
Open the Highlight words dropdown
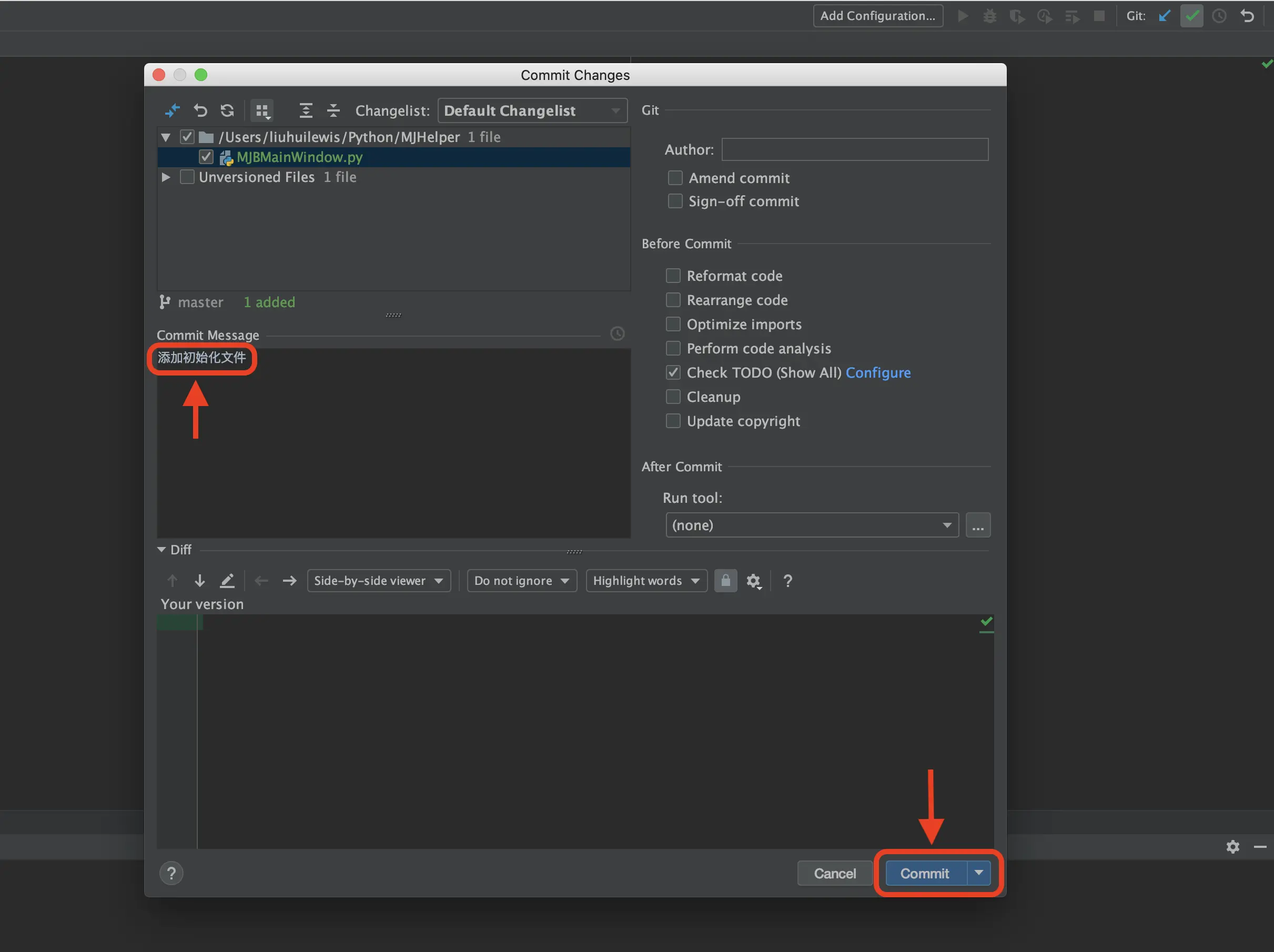(645, 581)
